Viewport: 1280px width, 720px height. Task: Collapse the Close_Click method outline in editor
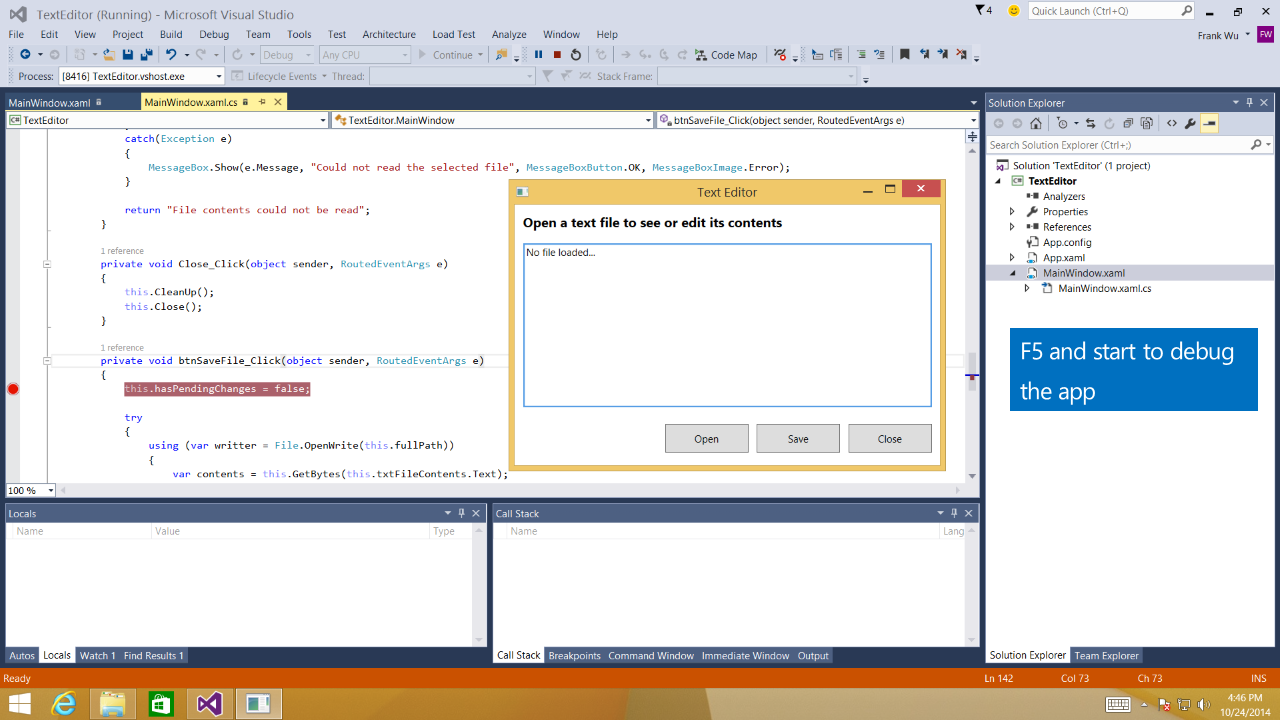47,265
